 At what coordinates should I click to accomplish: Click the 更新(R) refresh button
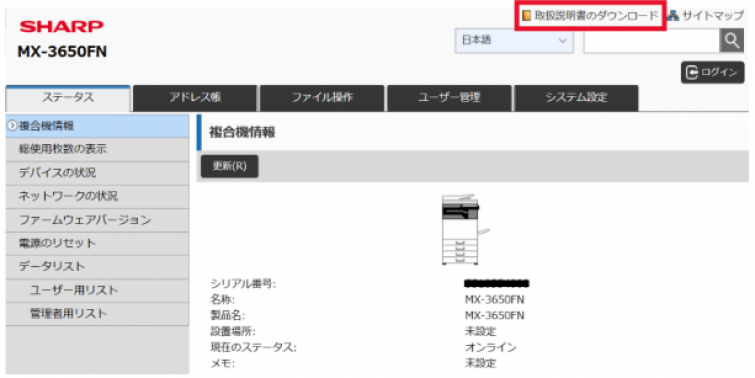click(x=230, y=166)
